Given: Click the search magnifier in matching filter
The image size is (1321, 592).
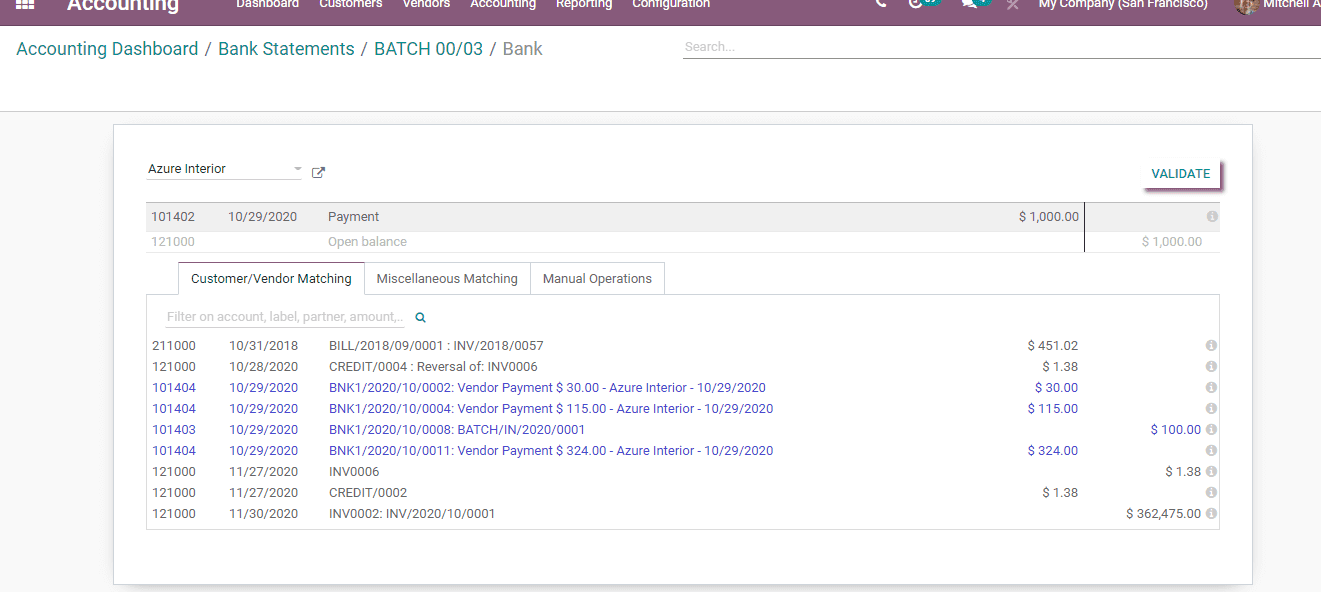Looking at the screenshot, I should click(x=420, y=317).
